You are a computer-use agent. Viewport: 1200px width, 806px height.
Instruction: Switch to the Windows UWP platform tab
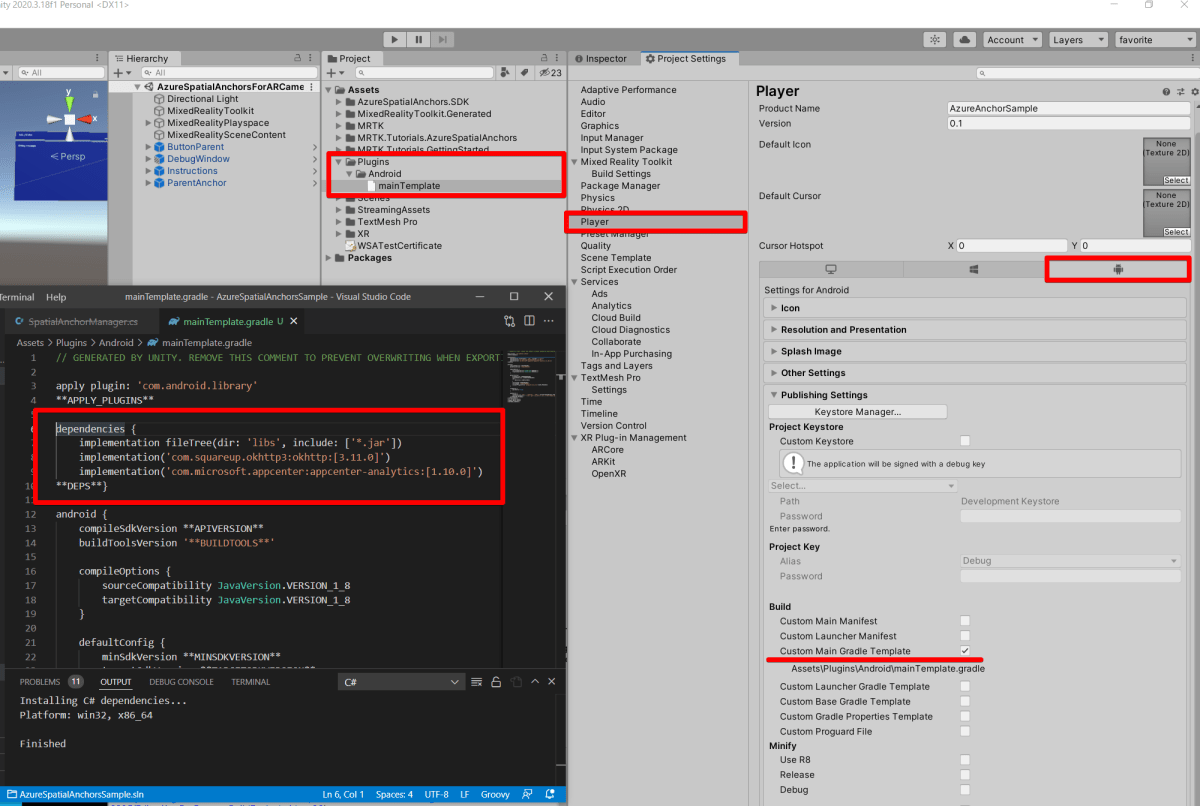pos(974,269)
